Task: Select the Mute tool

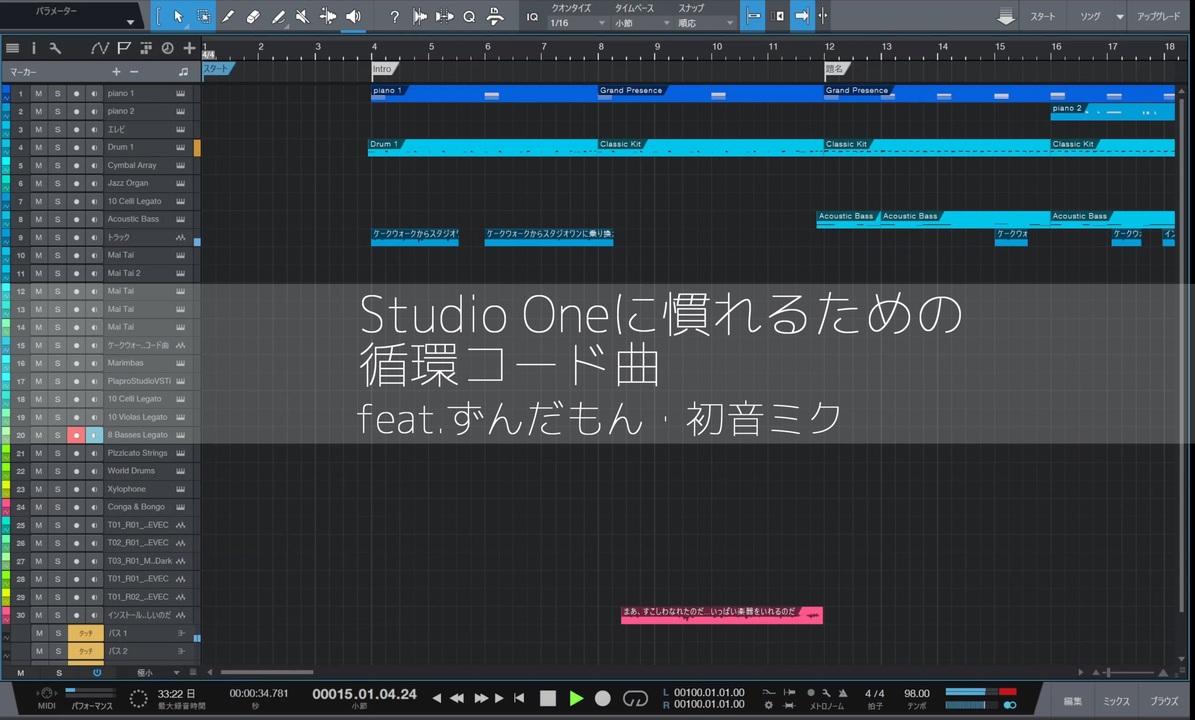Action: pyautogui.click(x=303, y=16)
